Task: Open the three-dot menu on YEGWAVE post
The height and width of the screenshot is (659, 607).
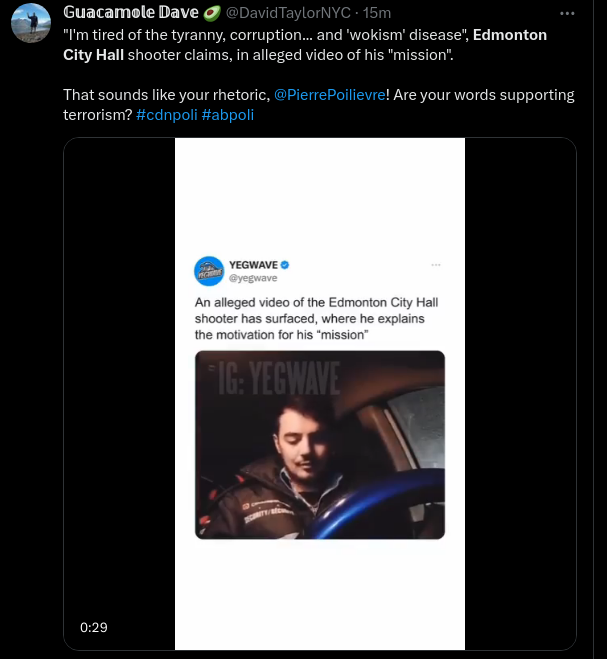Action: [x=435, y=264]
